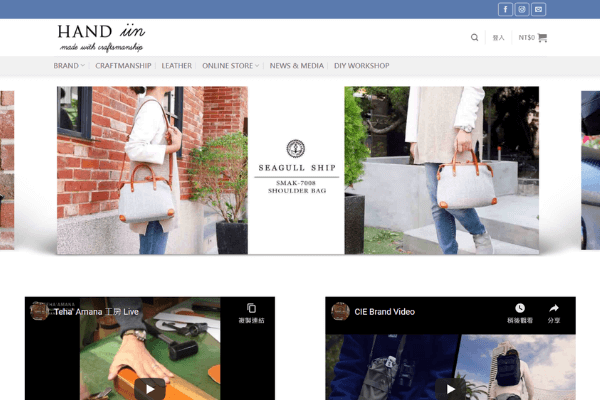Image resolution: width=600 pixels, height=400 pixels.
Task: Open the CIE Brand Video title
Action: tap(385, 312)
